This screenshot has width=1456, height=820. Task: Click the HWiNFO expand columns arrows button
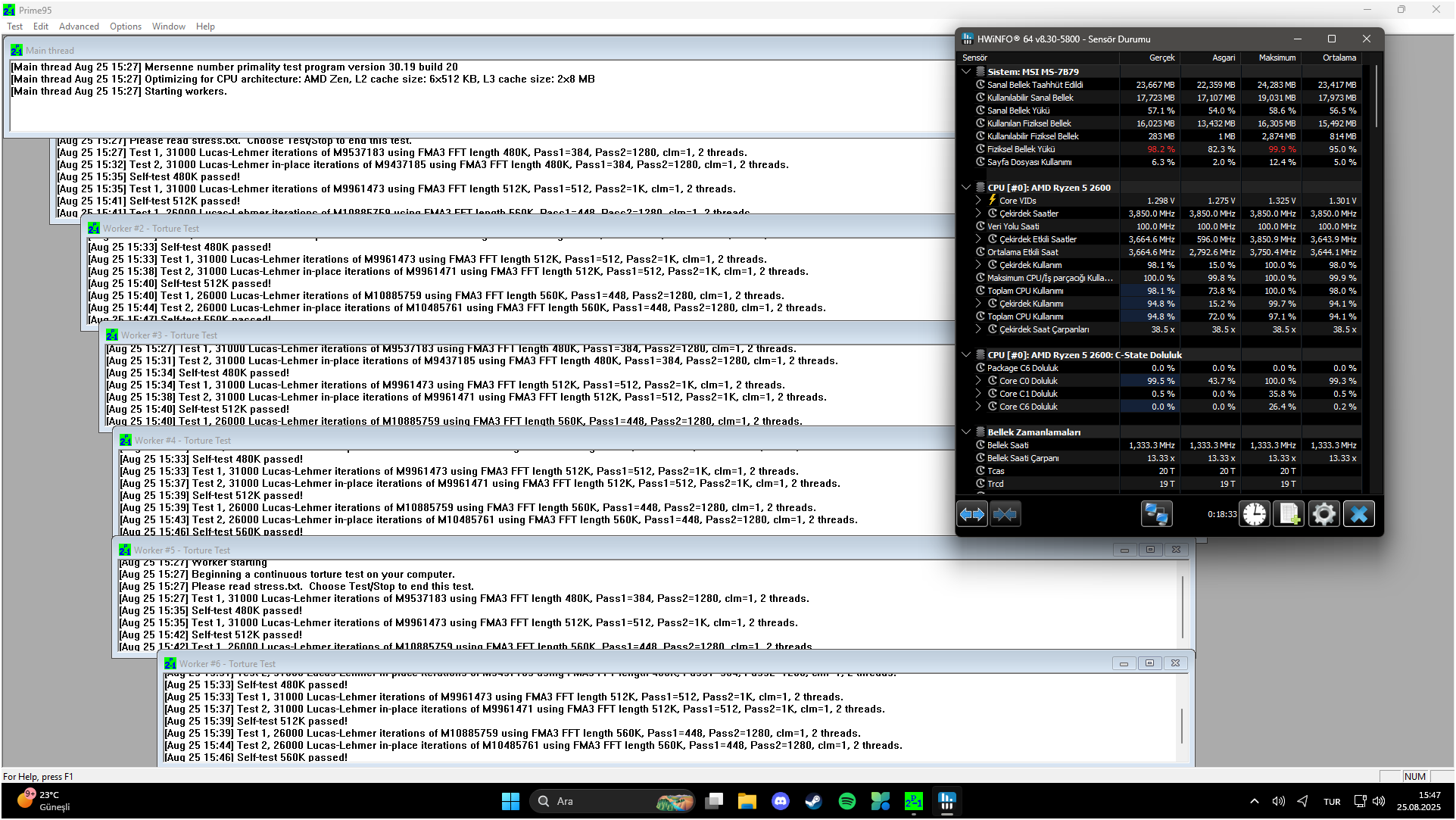coord(972,515)
